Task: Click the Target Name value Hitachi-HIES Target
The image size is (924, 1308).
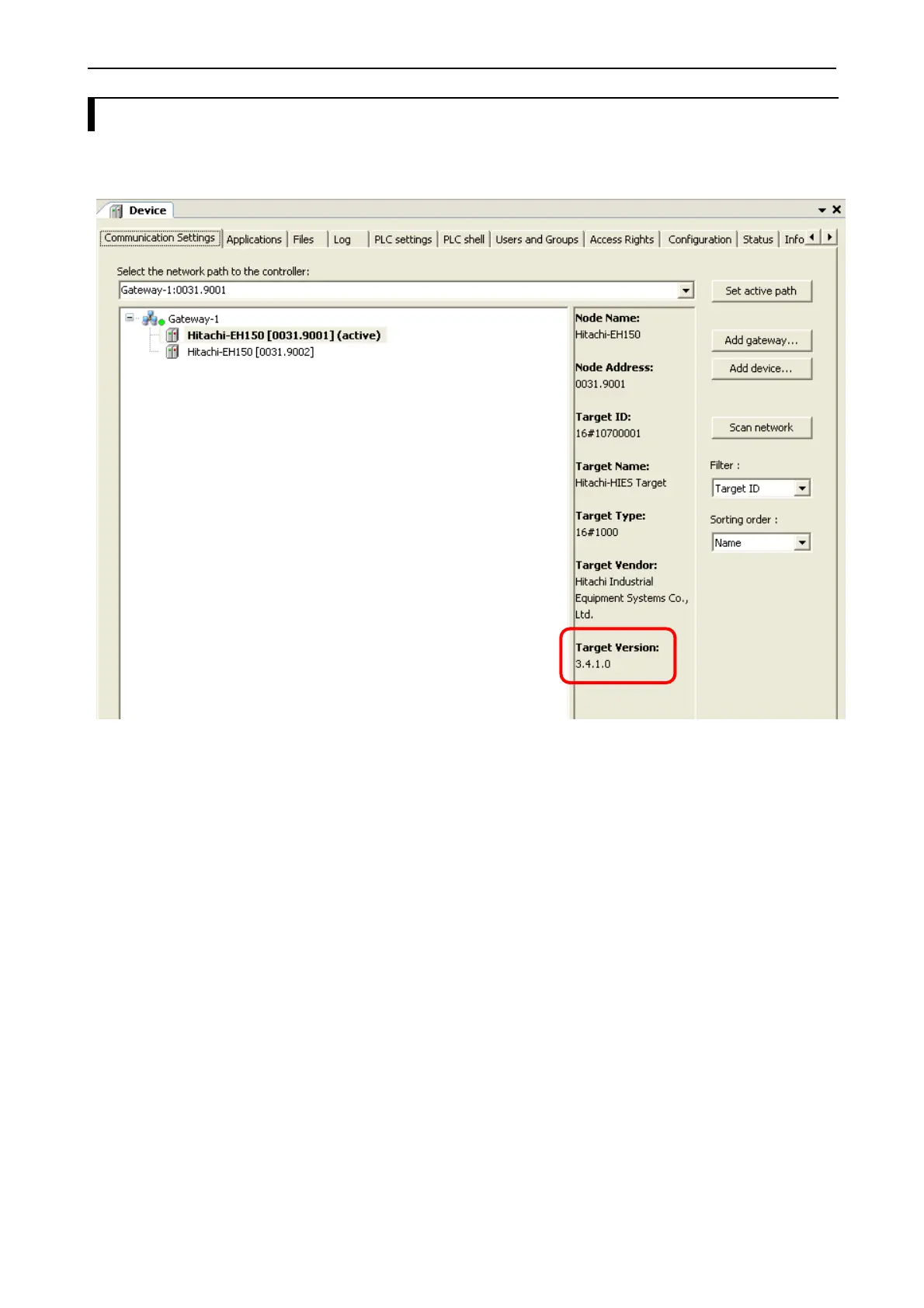Action: pos(620,482)
